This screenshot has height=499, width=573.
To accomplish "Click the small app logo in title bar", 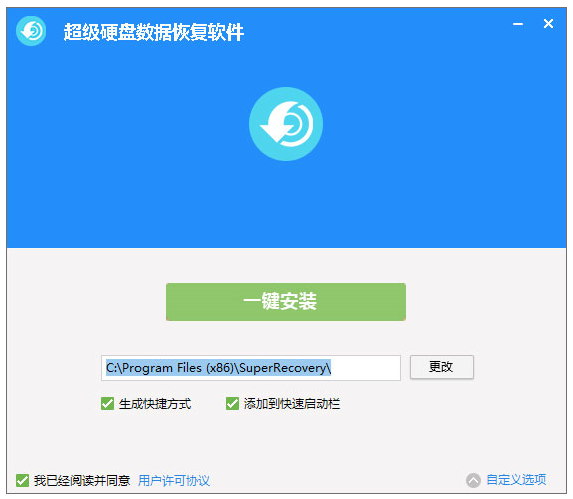I will 31,31.
